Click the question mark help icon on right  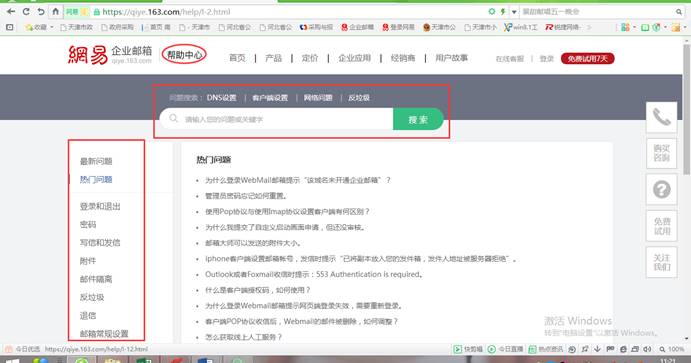(661, 189)
